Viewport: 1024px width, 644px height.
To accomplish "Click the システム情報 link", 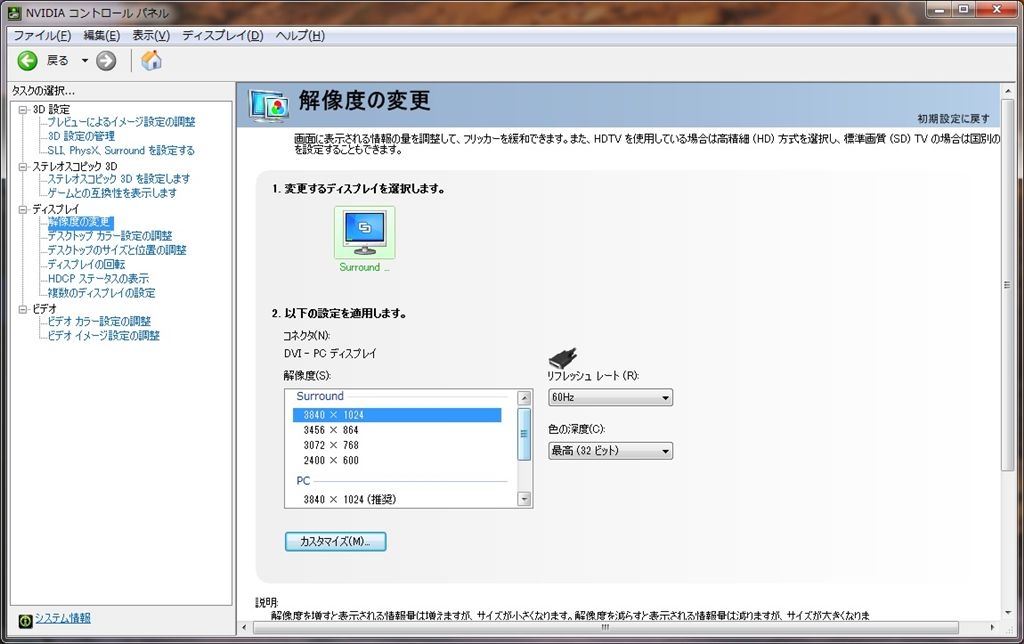I will point(63,618).
